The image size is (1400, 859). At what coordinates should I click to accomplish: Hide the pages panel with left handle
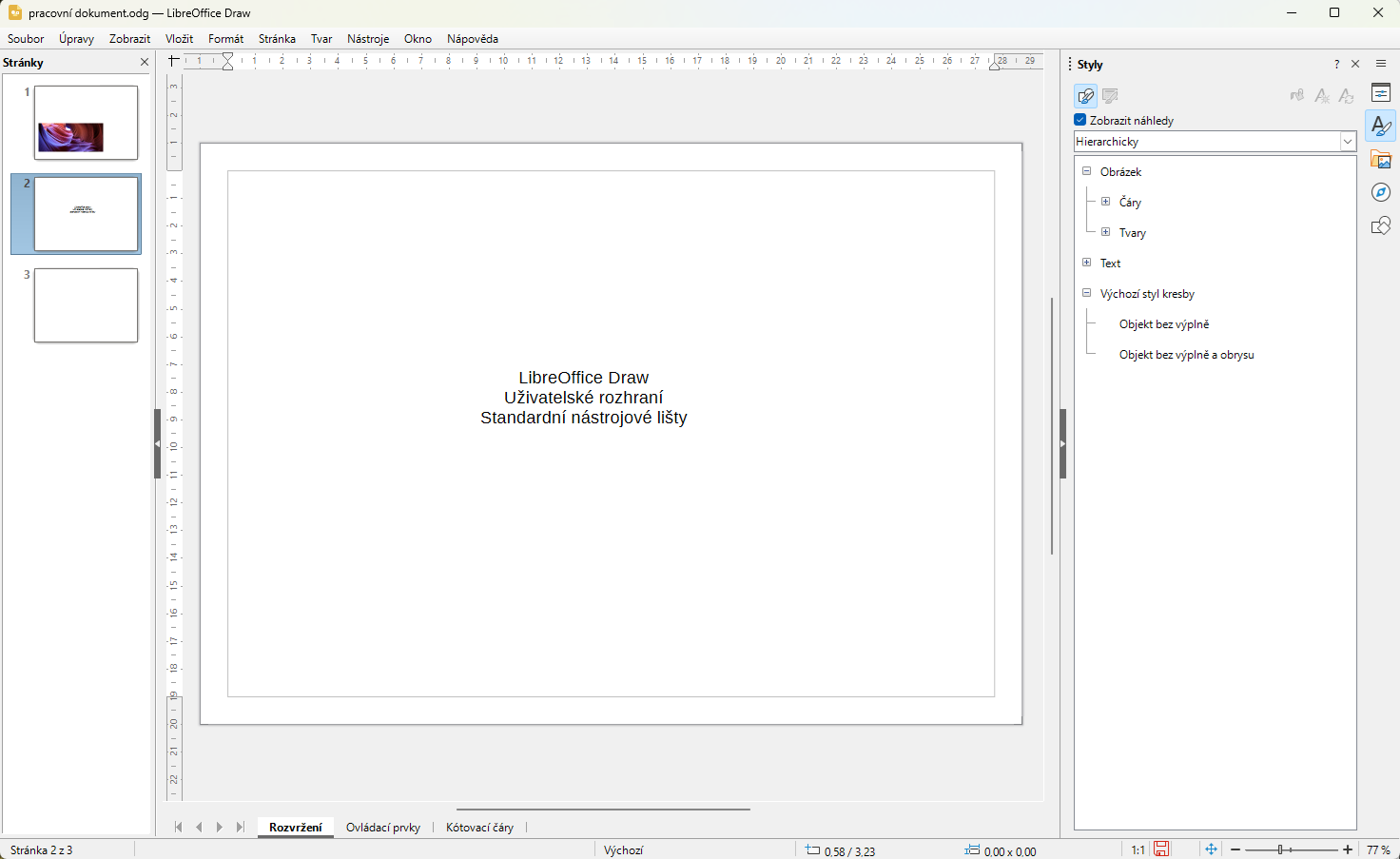157,443
